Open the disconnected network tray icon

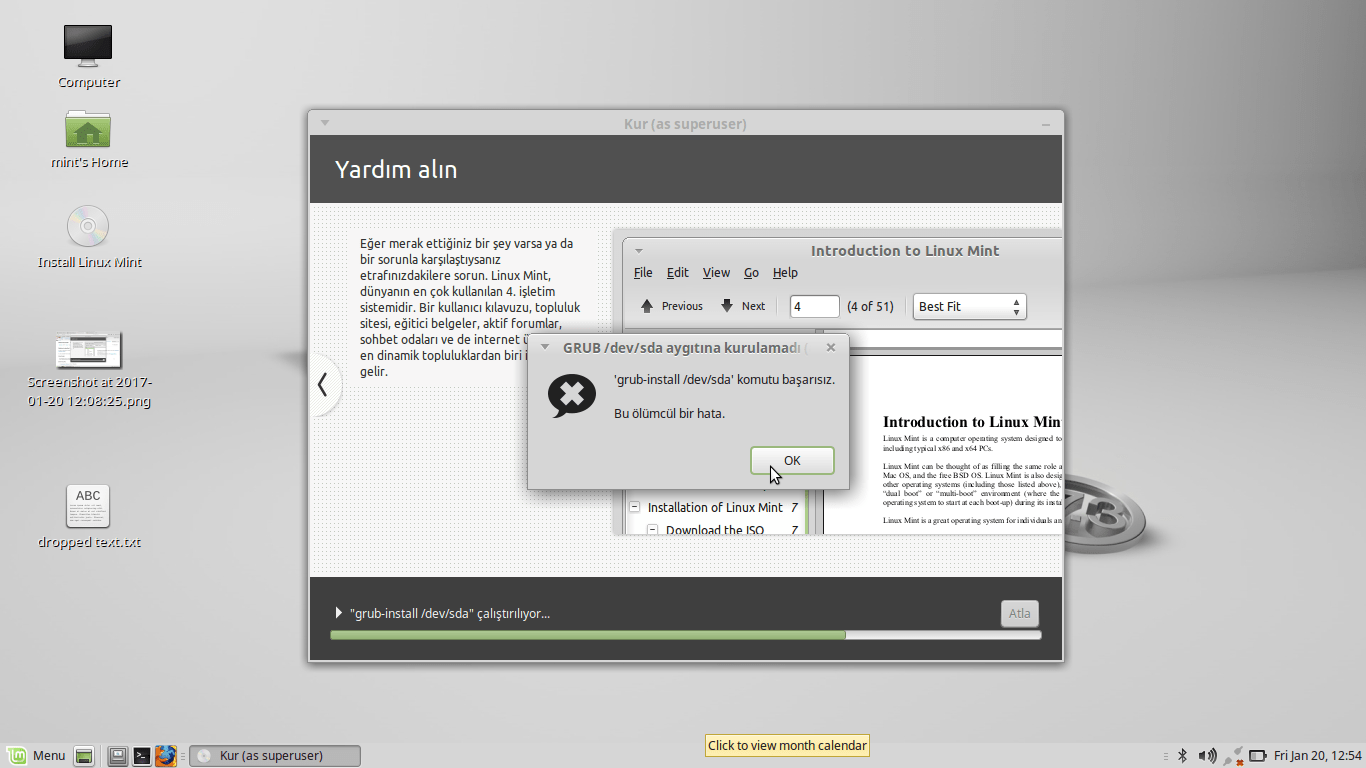pyautogui.click(x=1233, y=756)
